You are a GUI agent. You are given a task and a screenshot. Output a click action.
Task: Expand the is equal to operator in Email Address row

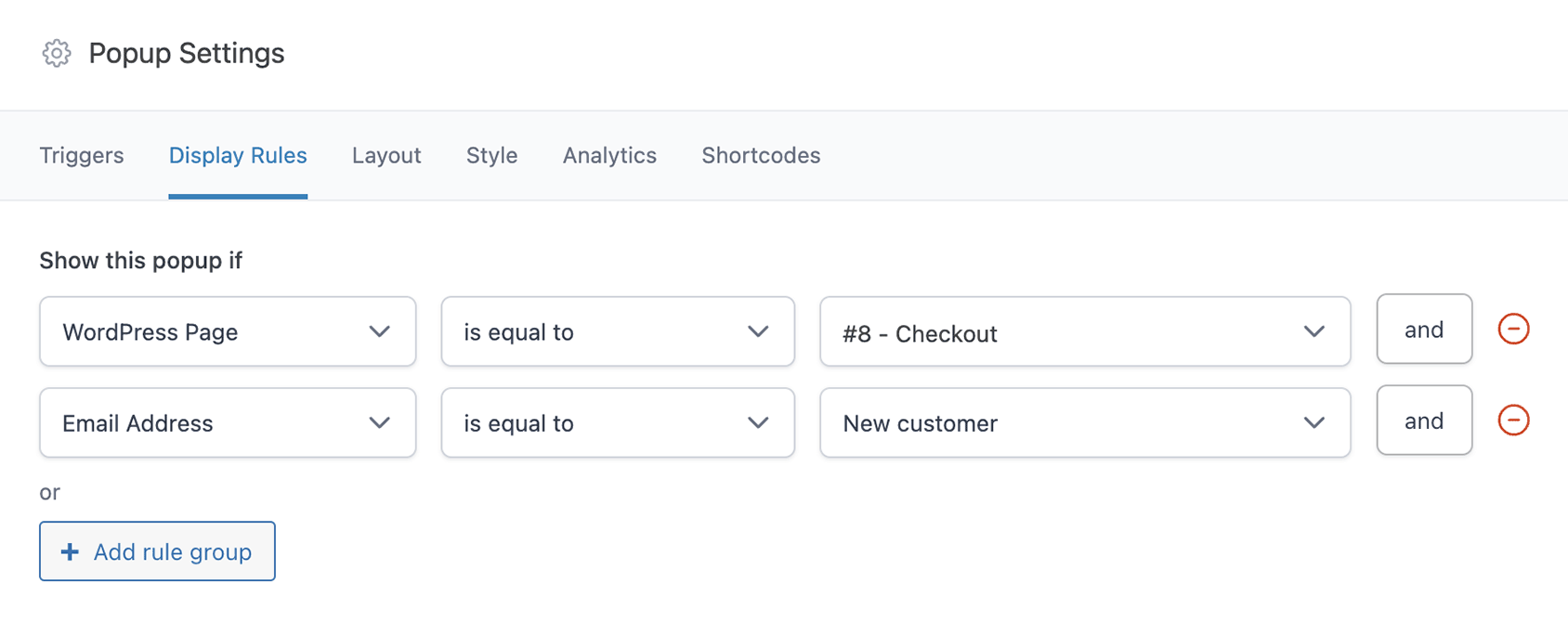coord(618,422)
